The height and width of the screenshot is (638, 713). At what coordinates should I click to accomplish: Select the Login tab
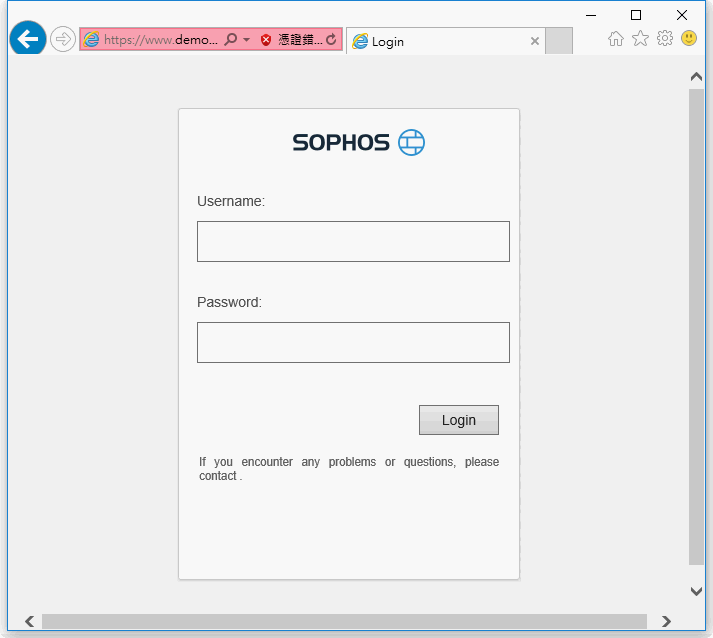[x=445, y=41]
